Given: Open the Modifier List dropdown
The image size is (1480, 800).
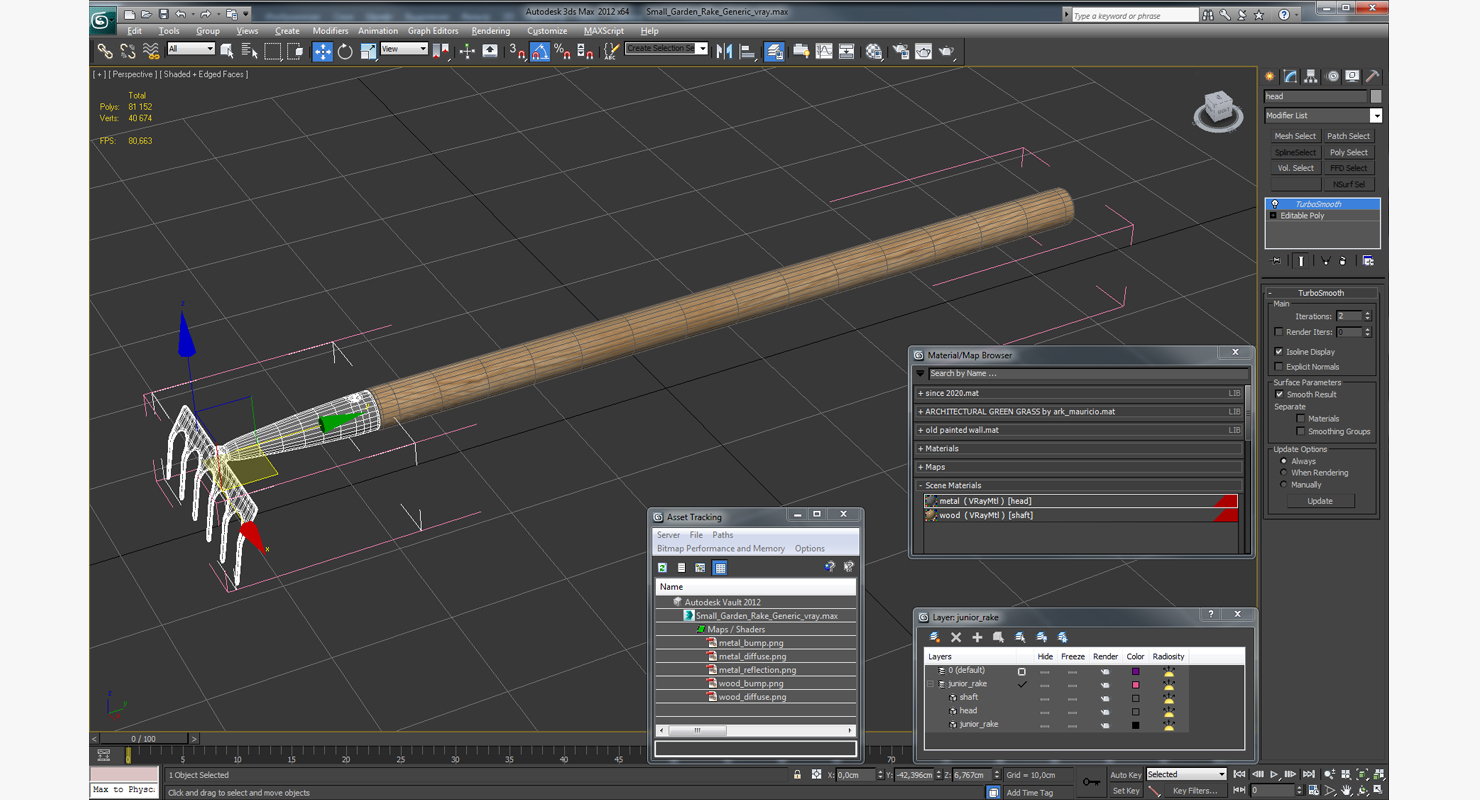Looking at the screenshot, I should tap(1323, 116).
